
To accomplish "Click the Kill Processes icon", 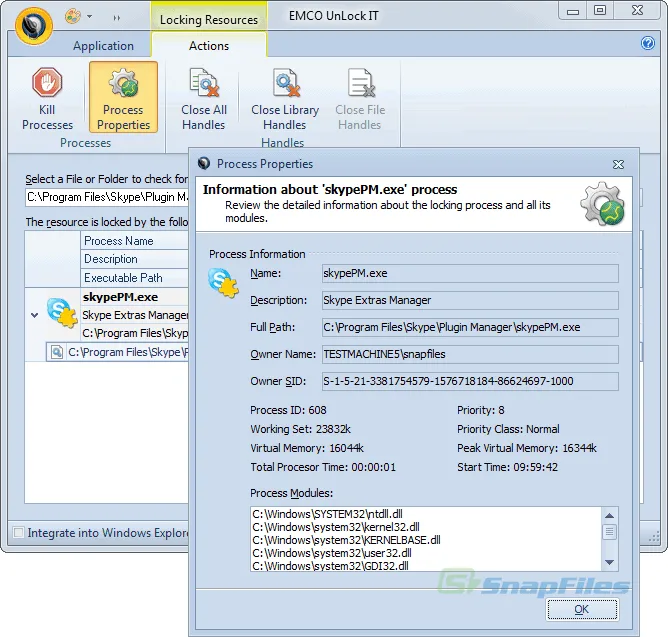I will [47, 84].
